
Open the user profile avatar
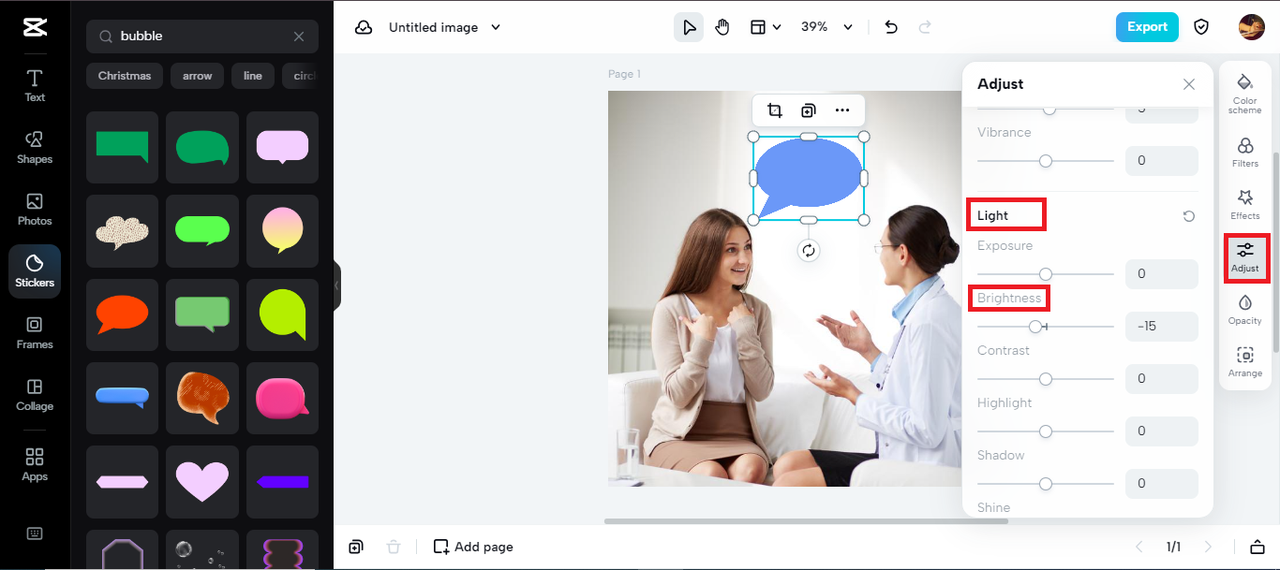(x=1252, y=27)
